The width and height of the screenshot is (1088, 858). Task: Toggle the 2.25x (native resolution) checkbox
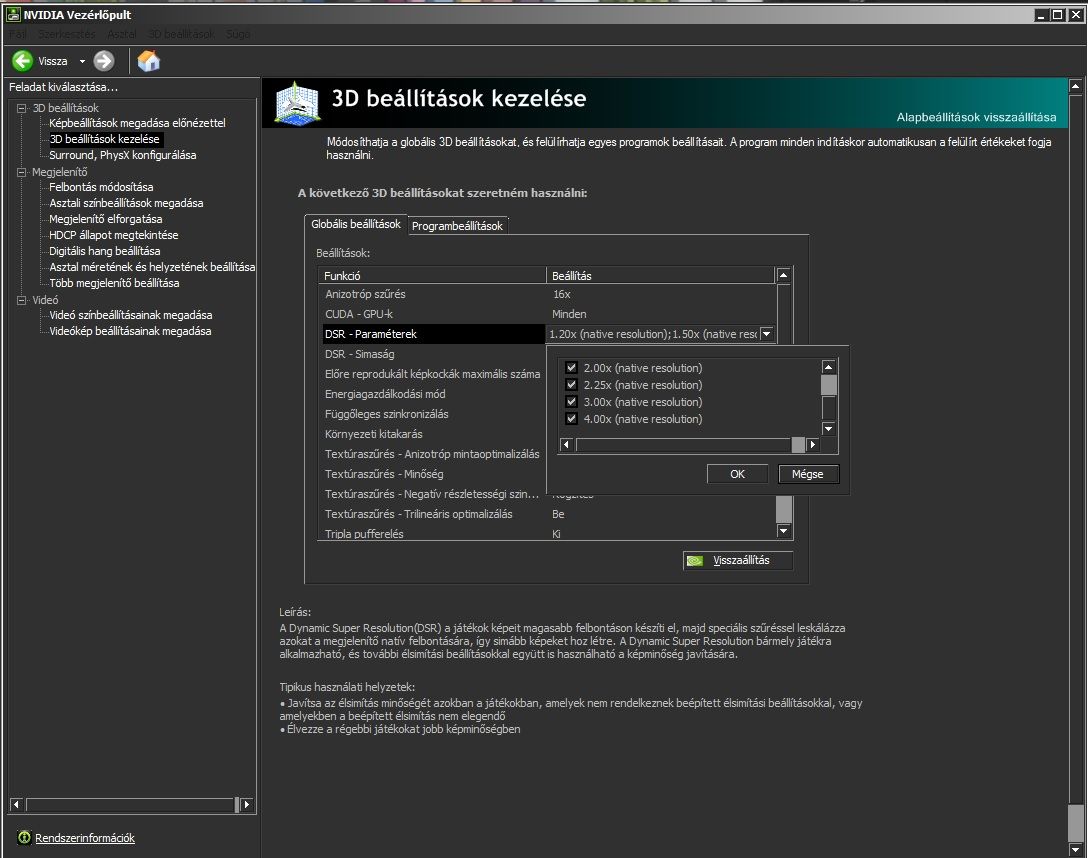point(571,385)
